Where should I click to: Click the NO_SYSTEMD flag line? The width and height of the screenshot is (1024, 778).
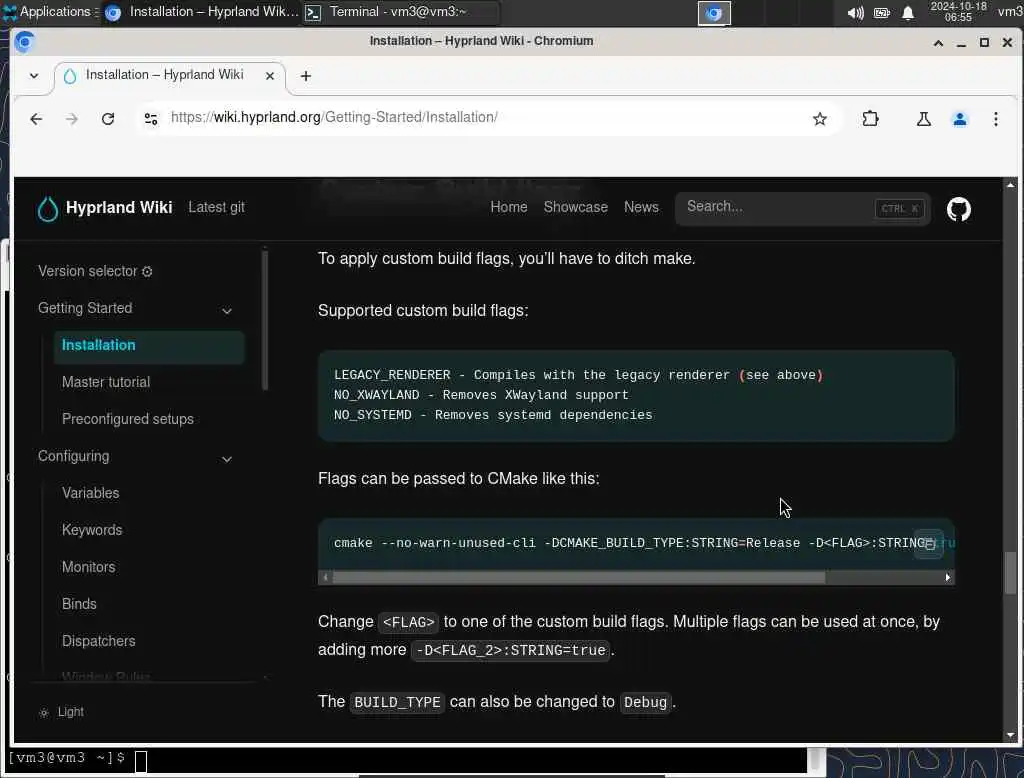point(493,415)
